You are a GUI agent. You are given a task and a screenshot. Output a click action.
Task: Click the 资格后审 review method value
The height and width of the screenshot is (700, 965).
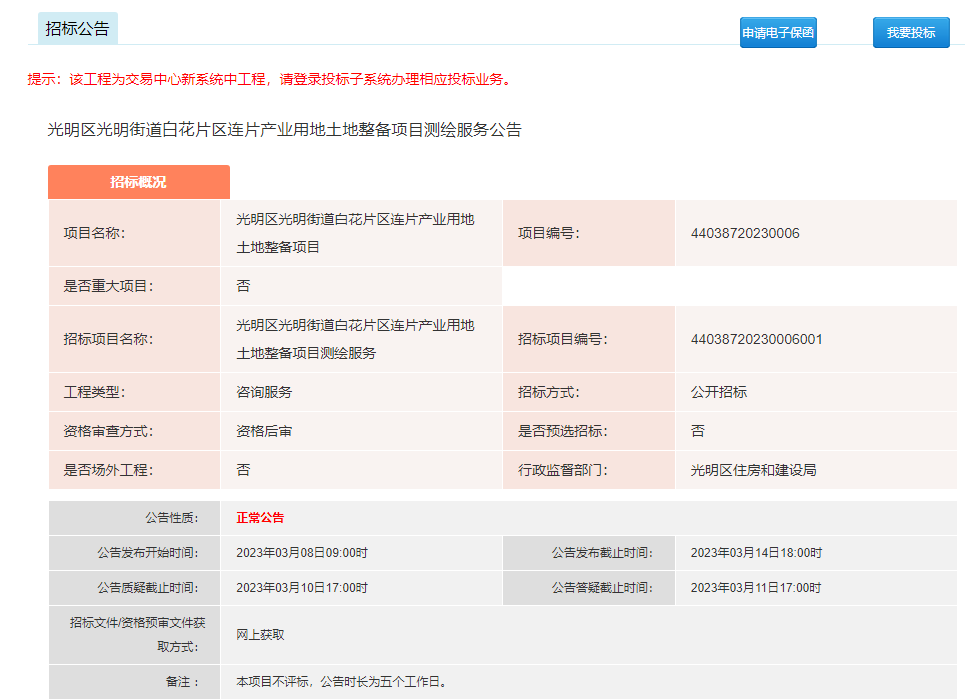[x=264, y=431]
